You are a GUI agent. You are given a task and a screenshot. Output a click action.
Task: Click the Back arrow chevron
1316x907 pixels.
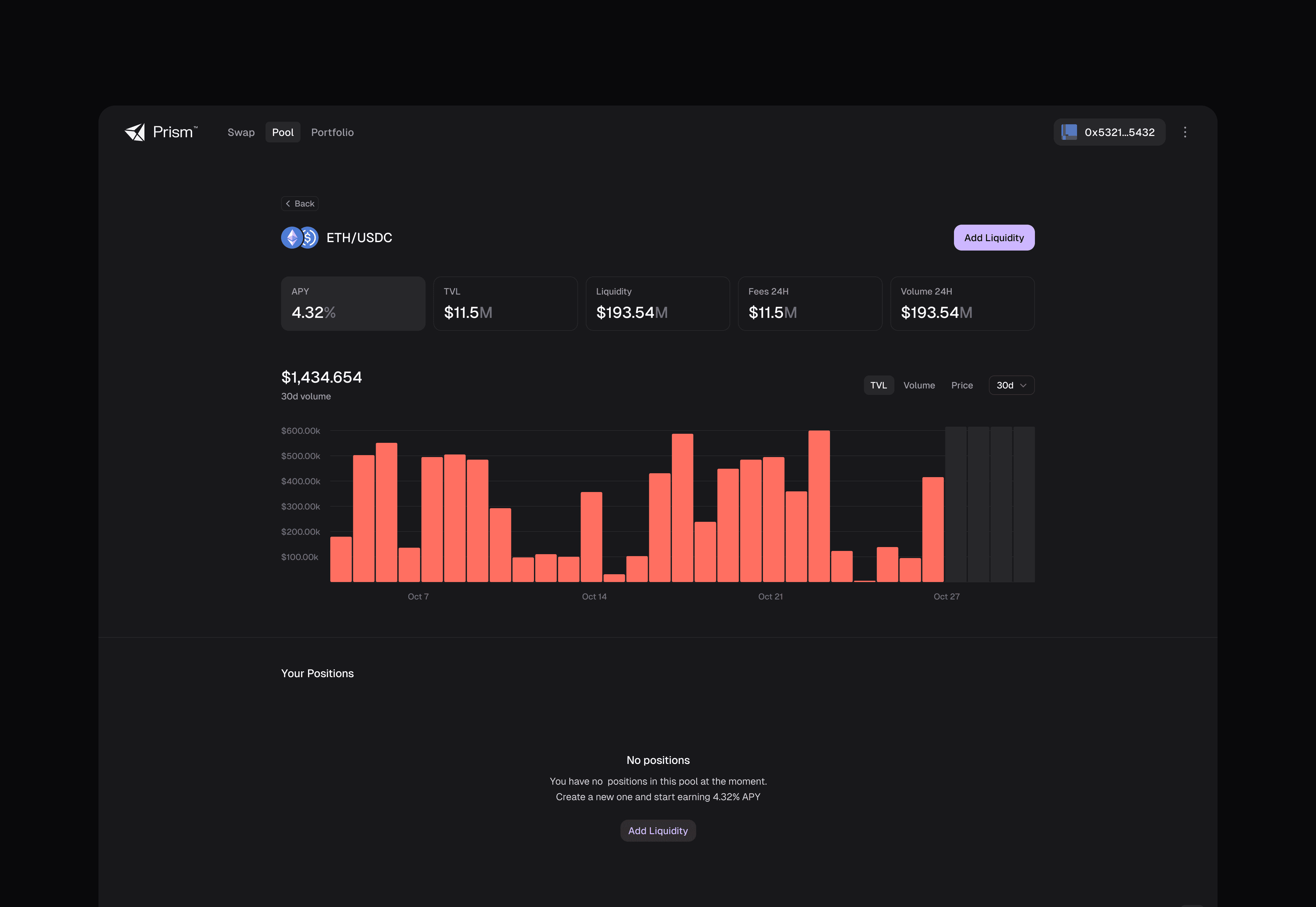pos(288,204)
